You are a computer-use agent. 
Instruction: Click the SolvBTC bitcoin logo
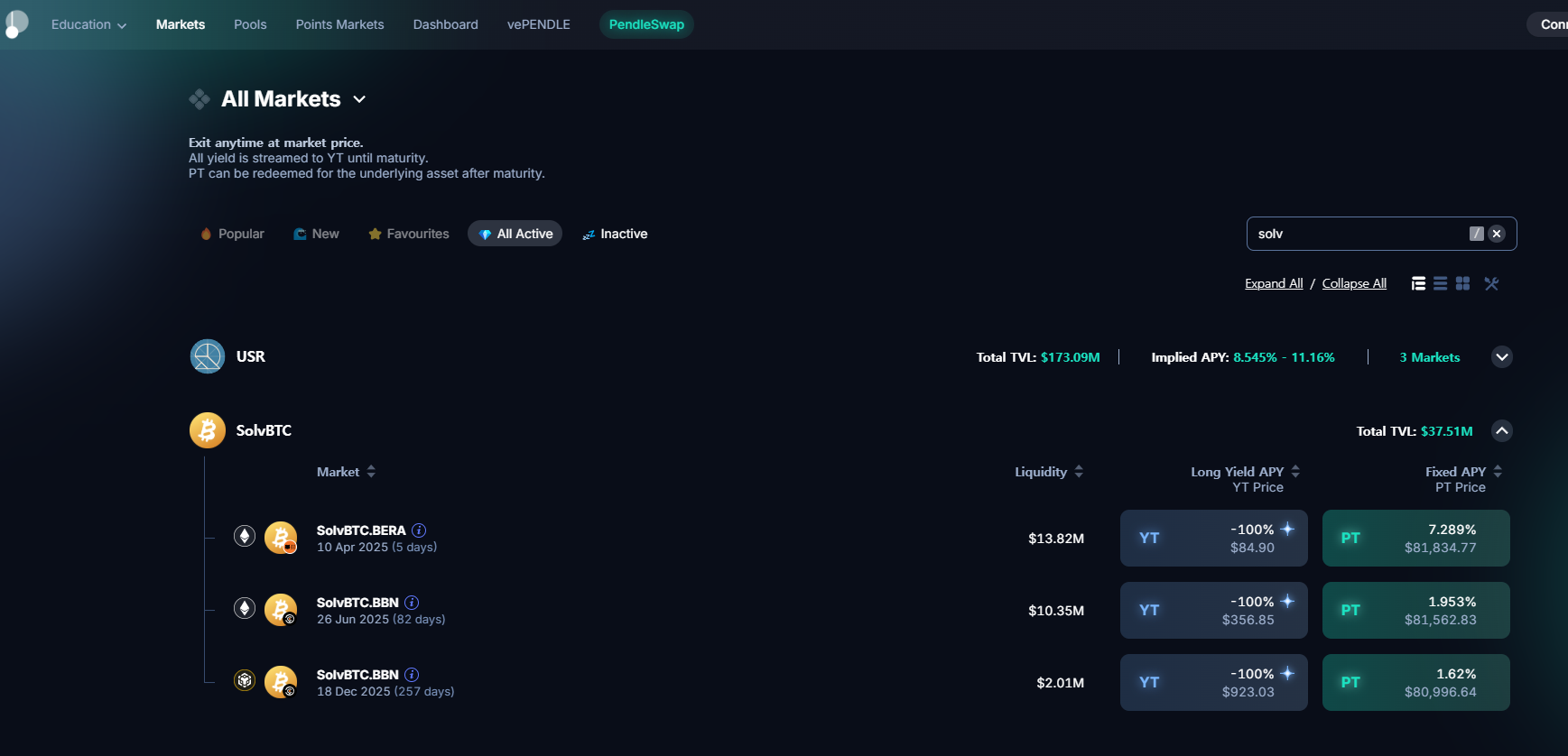[208, 430]
